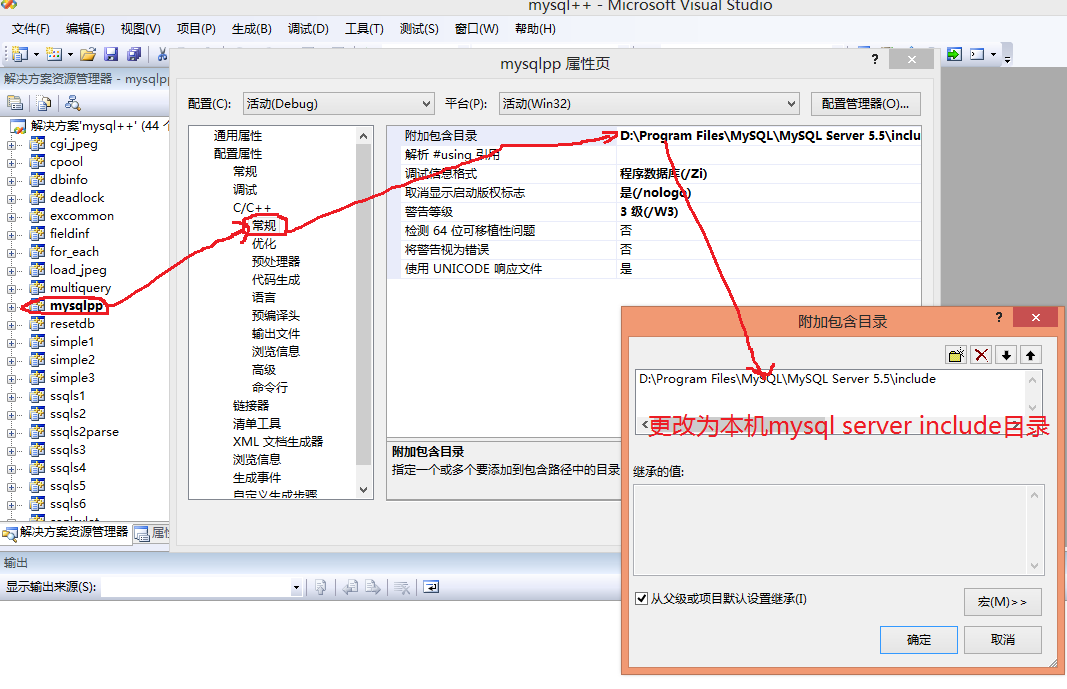Click the property tree scrollbar down arrow

363,490
